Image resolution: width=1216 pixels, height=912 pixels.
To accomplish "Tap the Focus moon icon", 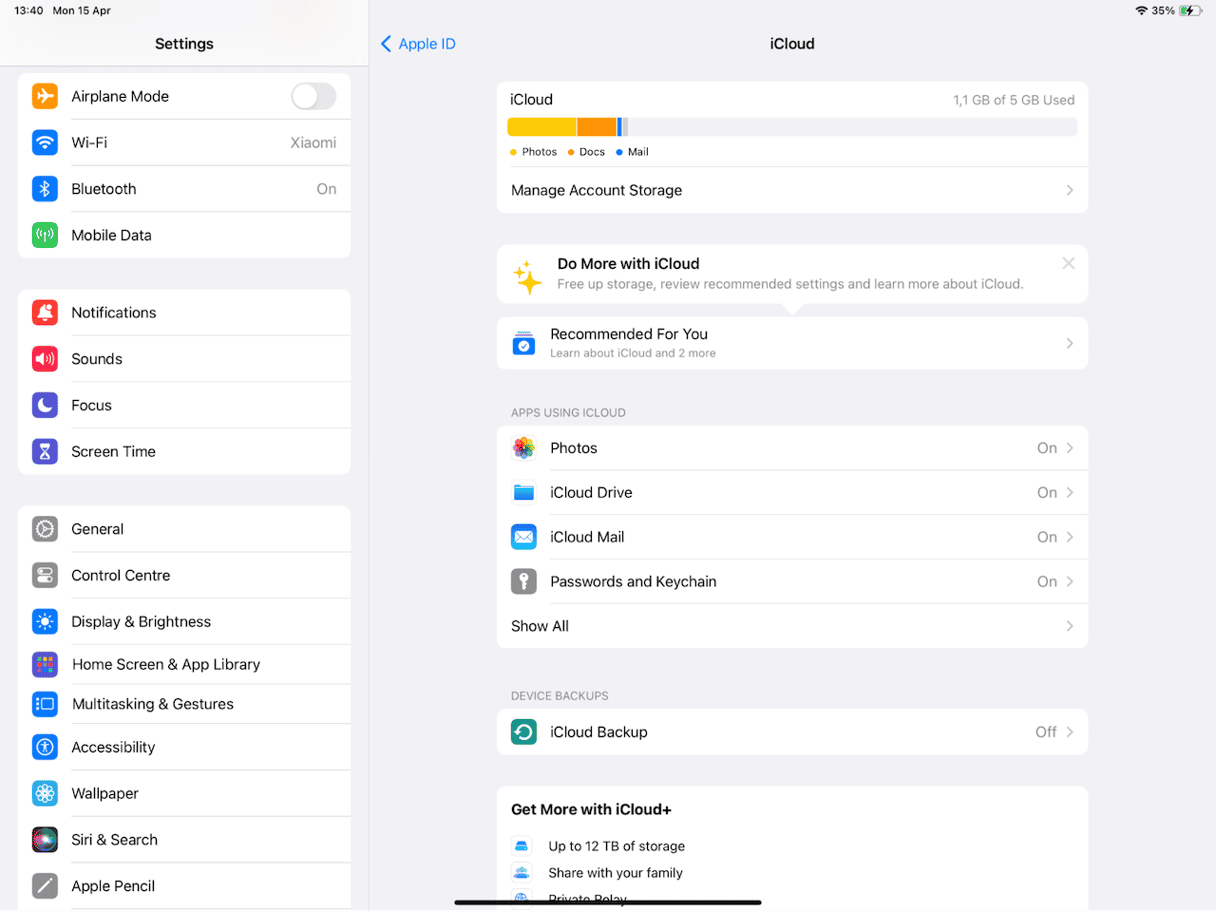I will coord(45,405).
